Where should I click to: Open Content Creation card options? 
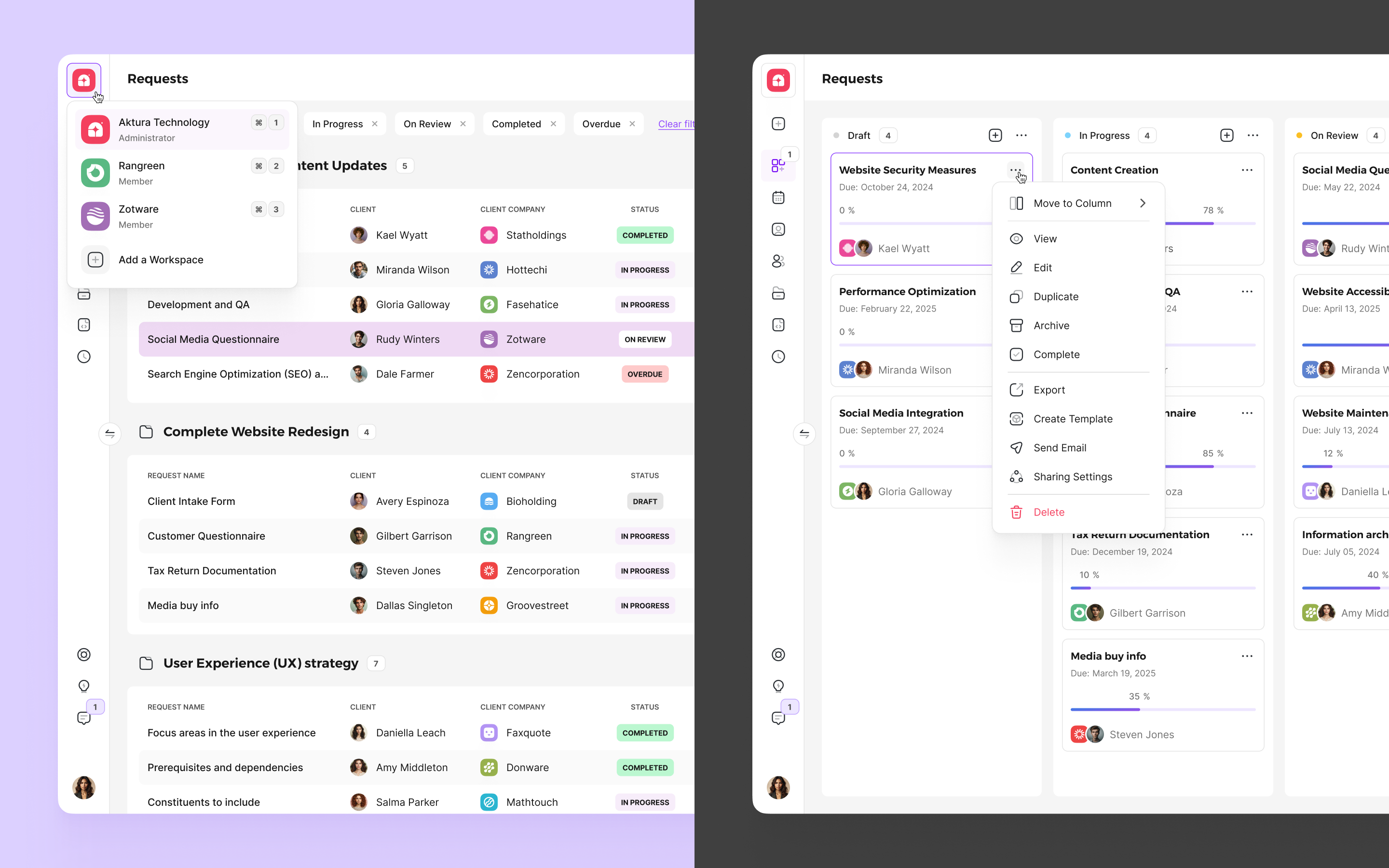point(1247,170)
